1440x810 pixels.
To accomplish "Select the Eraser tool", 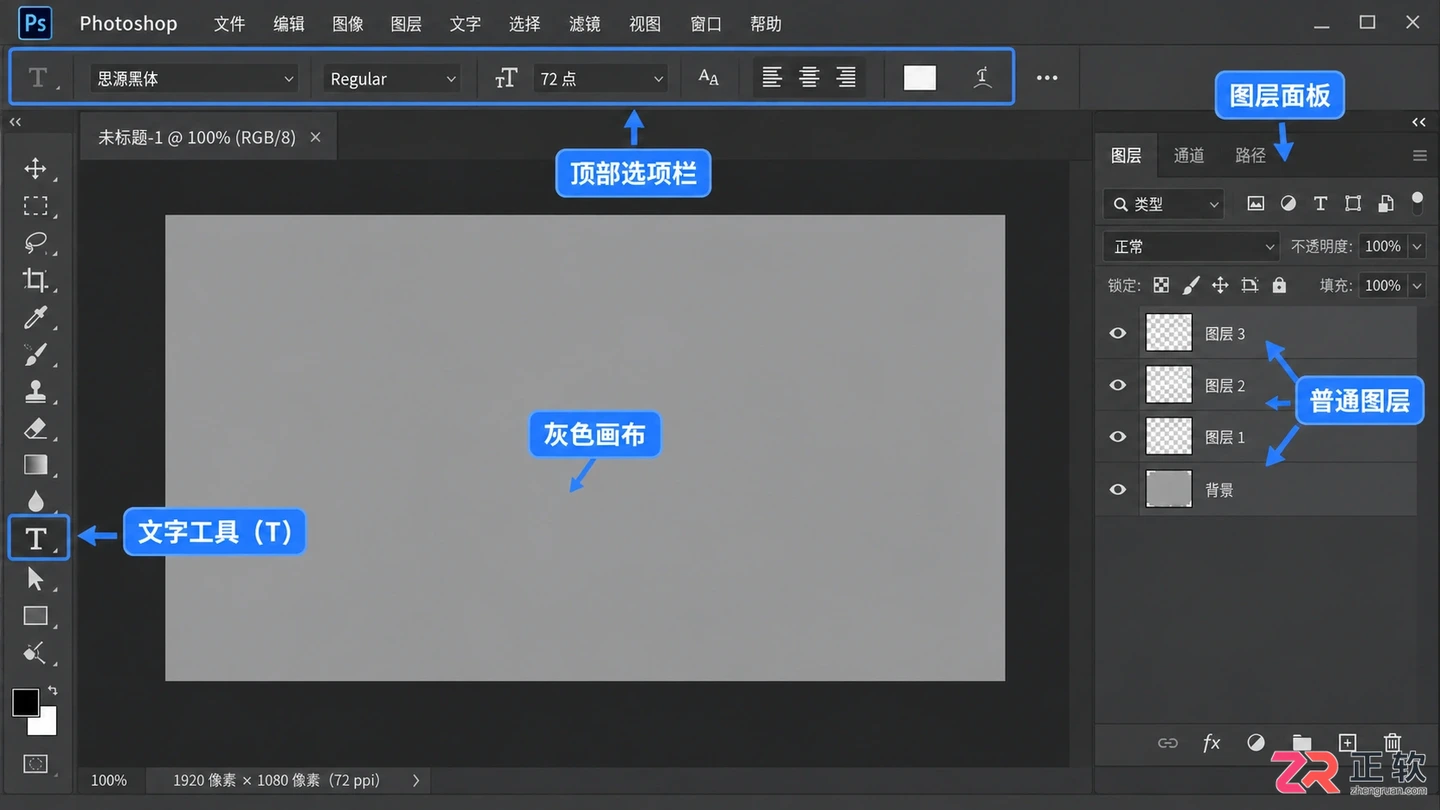I will point(36,429).
